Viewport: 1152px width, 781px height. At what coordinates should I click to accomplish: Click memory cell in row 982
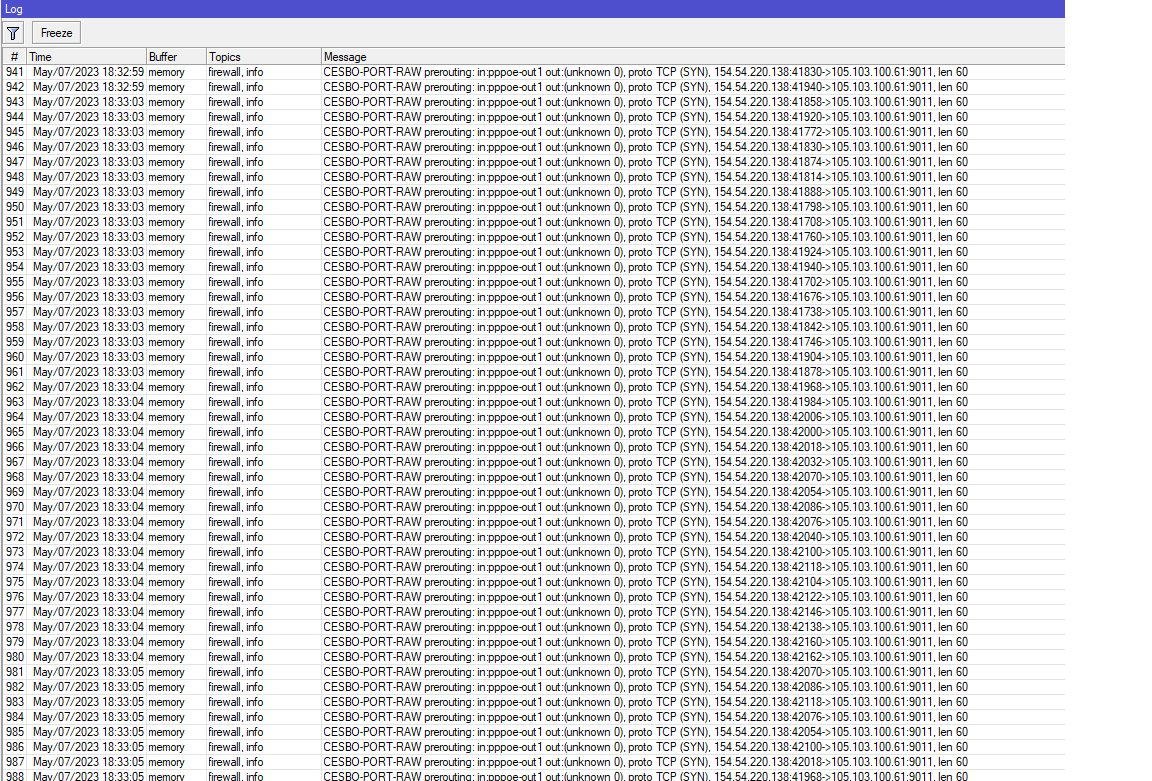pyautogui.click(x=166, y=687)
